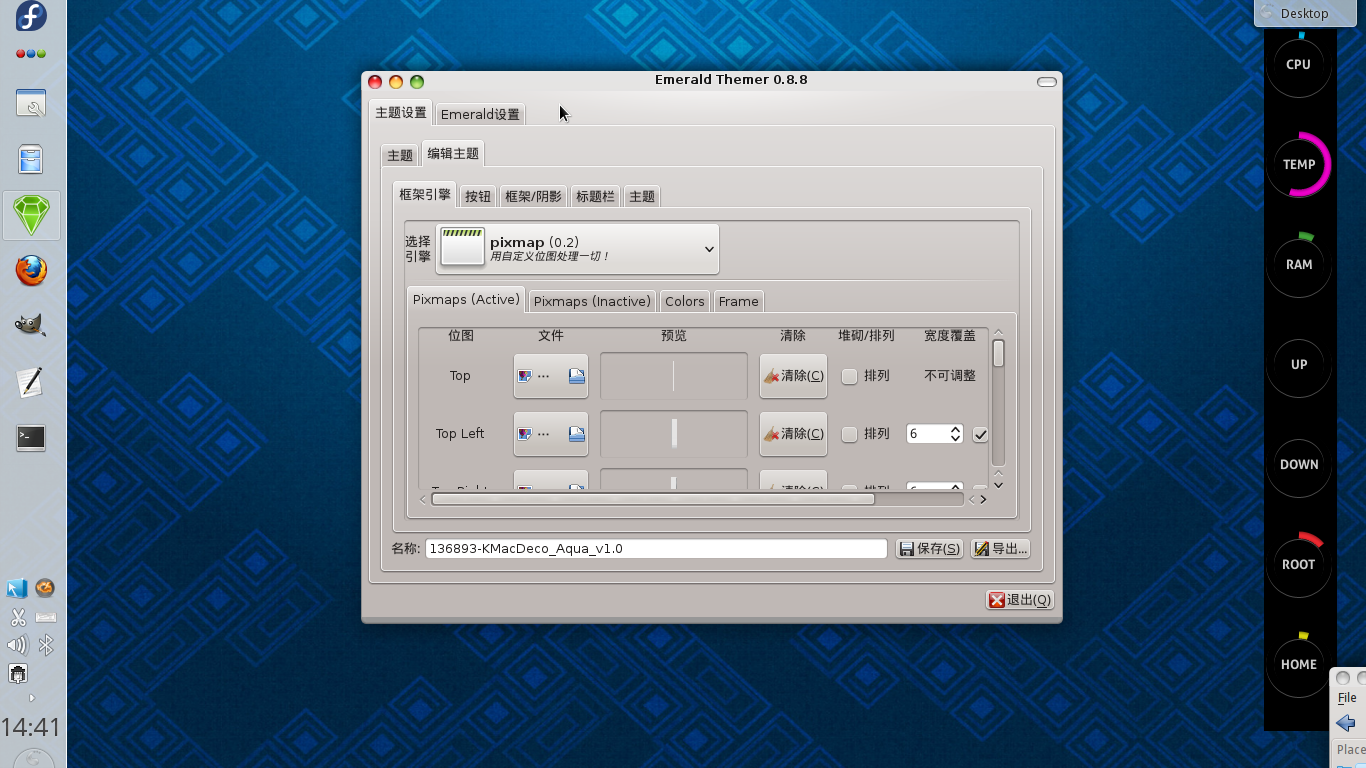Click the Desktop pager label
This screenshot has width=1366, height=768.
(x=1304, y=13)
